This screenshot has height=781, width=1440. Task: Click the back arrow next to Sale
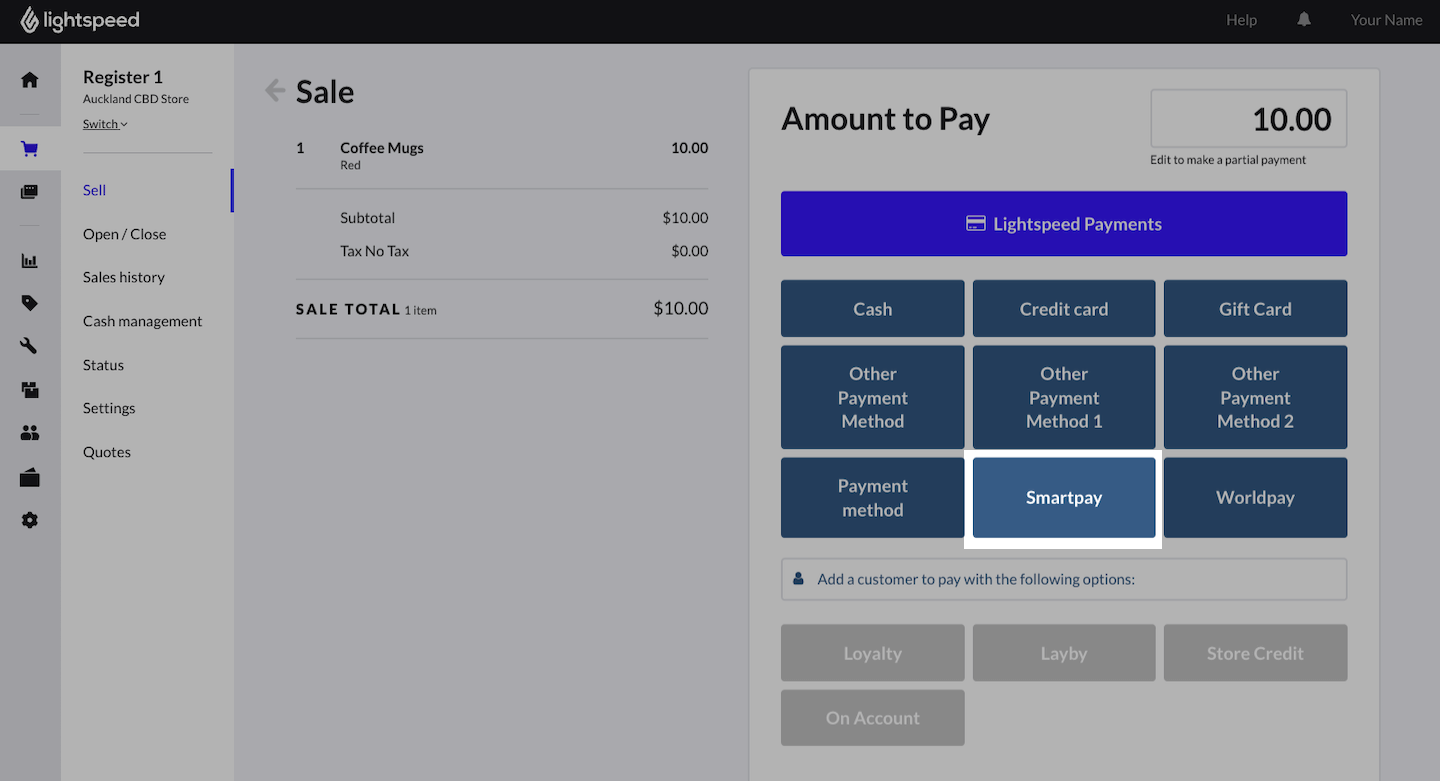[273, 89]
